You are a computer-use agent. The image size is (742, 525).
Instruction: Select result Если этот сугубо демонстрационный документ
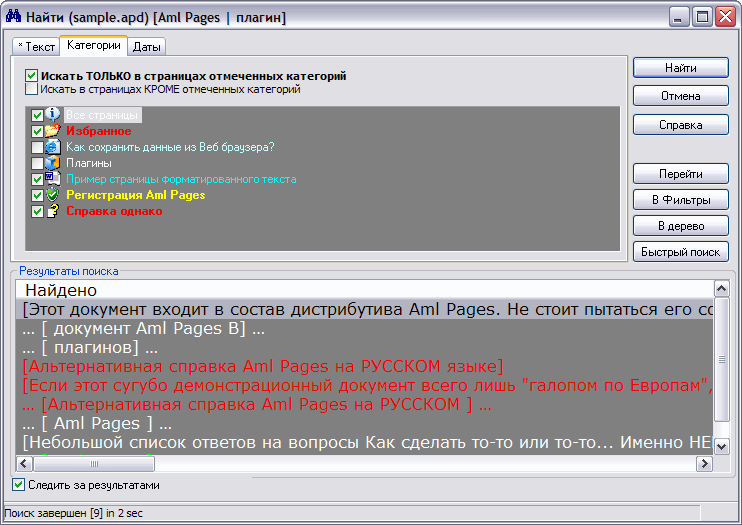point(364,385)
